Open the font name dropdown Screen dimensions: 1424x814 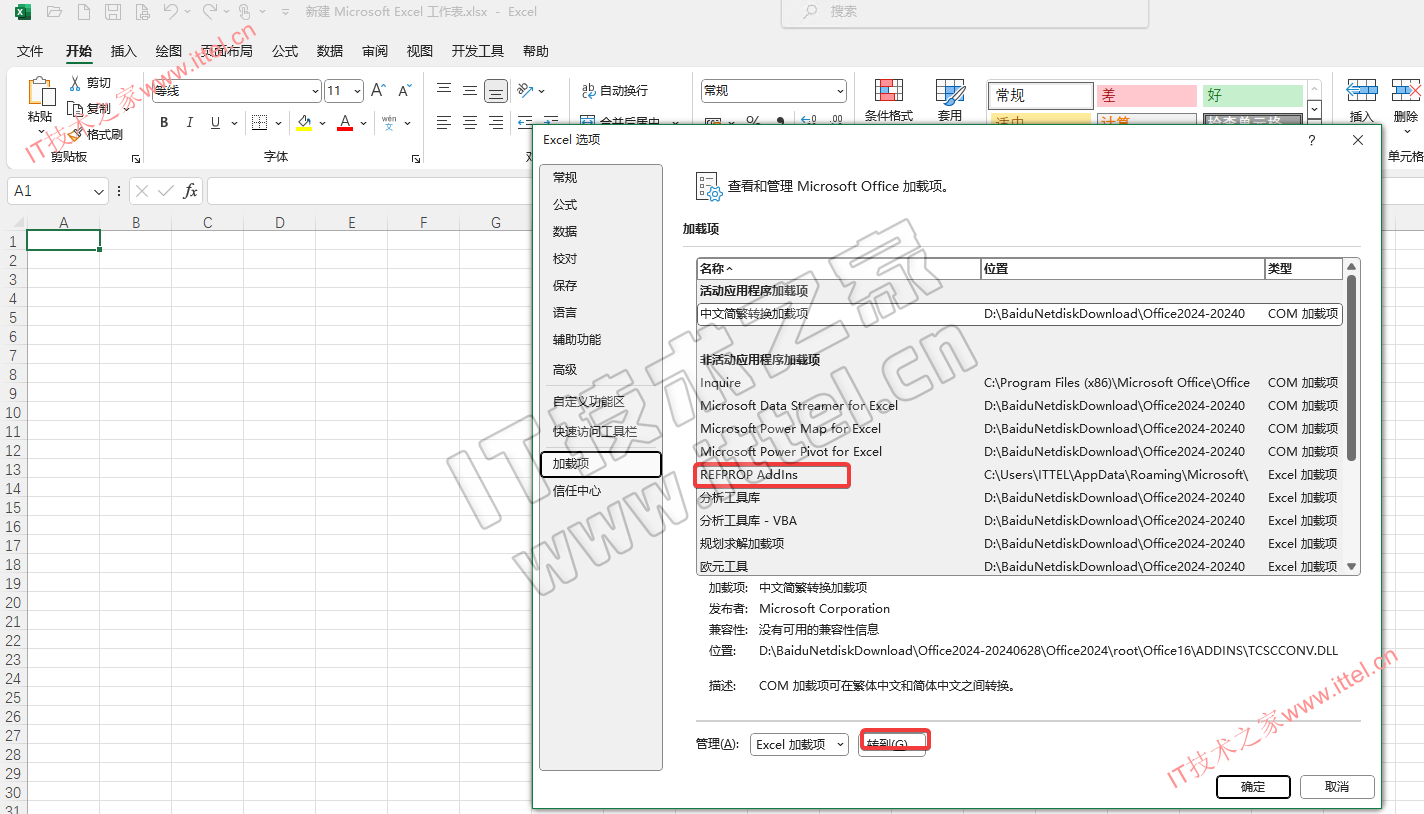pyautogui.click(x=315, y=91)
